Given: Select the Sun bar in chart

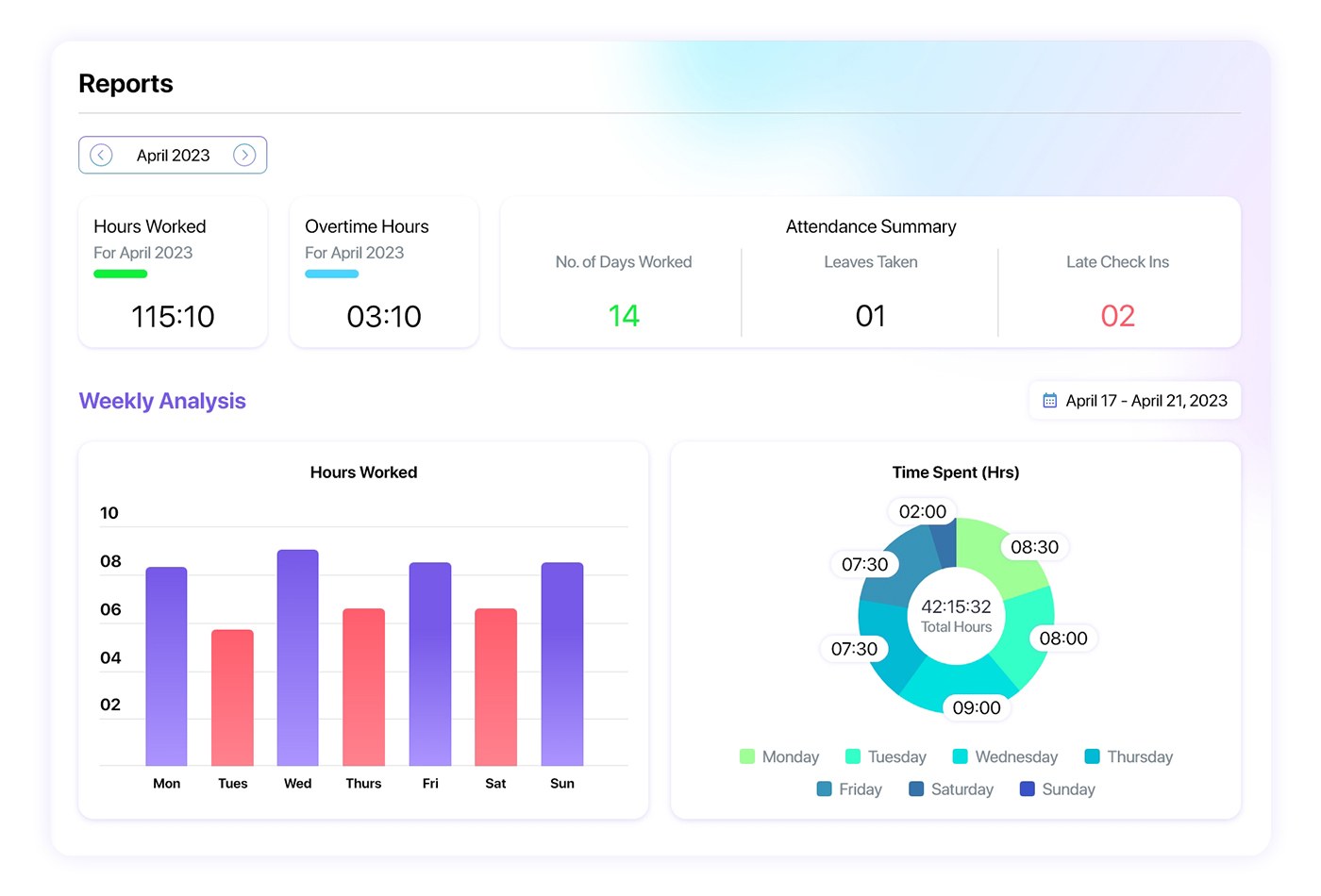Looking at the screenshot, I should [562, 664].
